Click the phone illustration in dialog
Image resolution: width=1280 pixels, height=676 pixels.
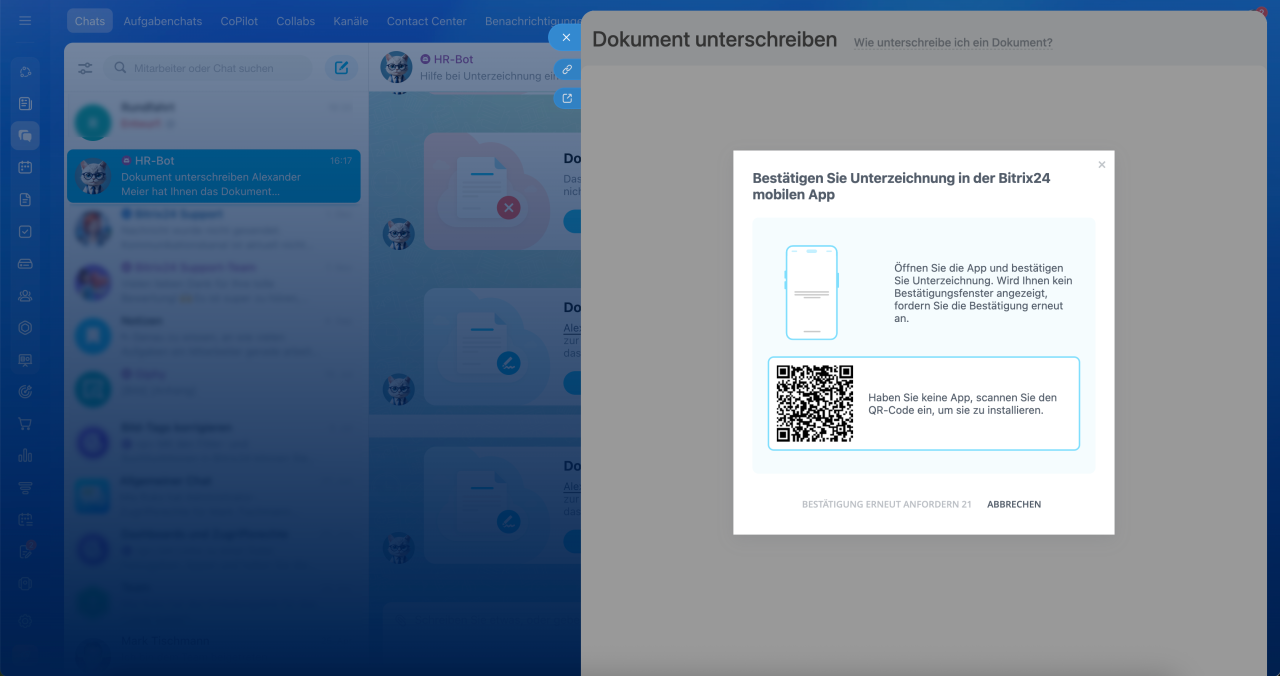(x=811, y=293)
